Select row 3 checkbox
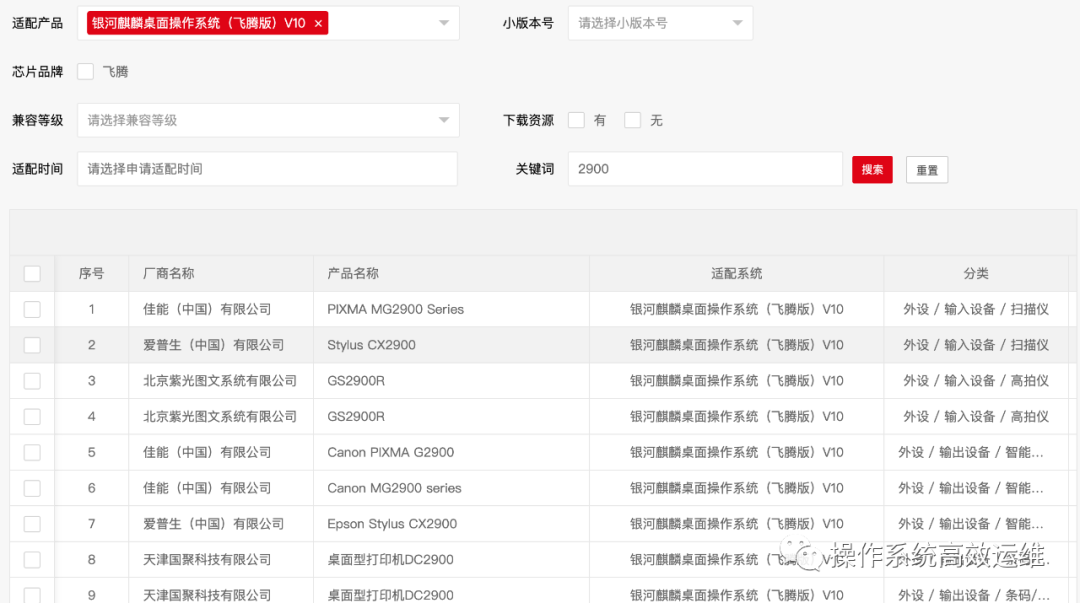Screen dimensions: 1080x603 coord(32,381)
